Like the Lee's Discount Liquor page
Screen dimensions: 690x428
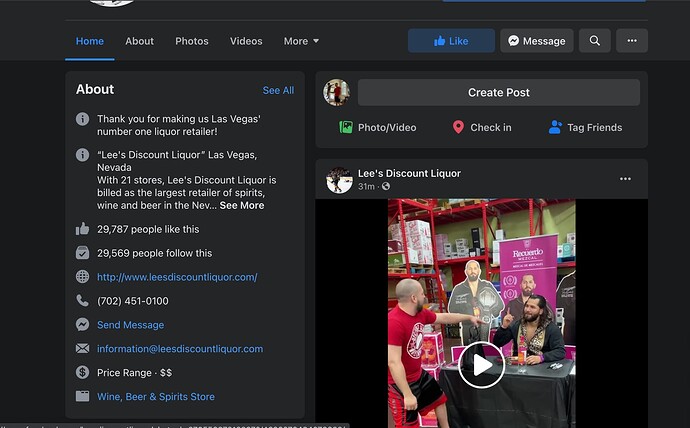[x=451, y=41]
